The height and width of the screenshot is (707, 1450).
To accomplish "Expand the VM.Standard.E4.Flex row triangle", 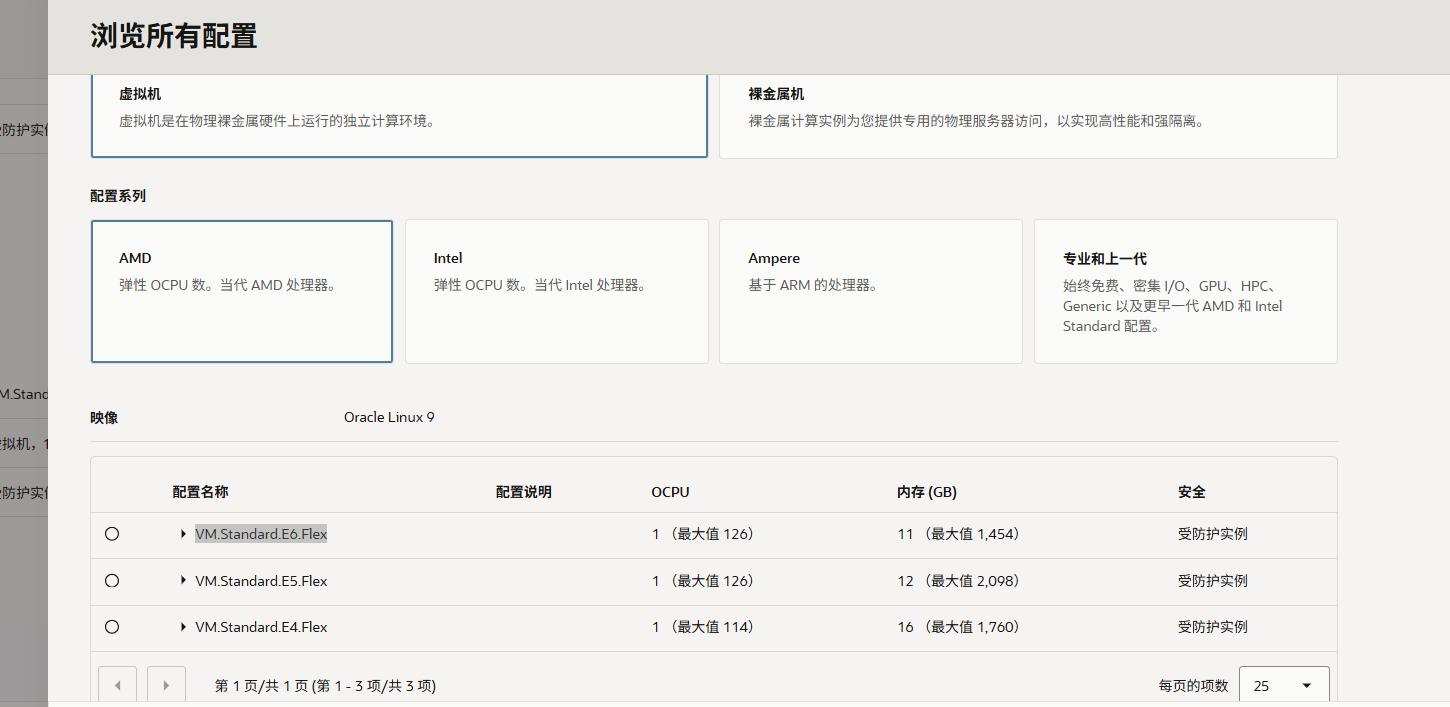I will (x=183, y=626).
